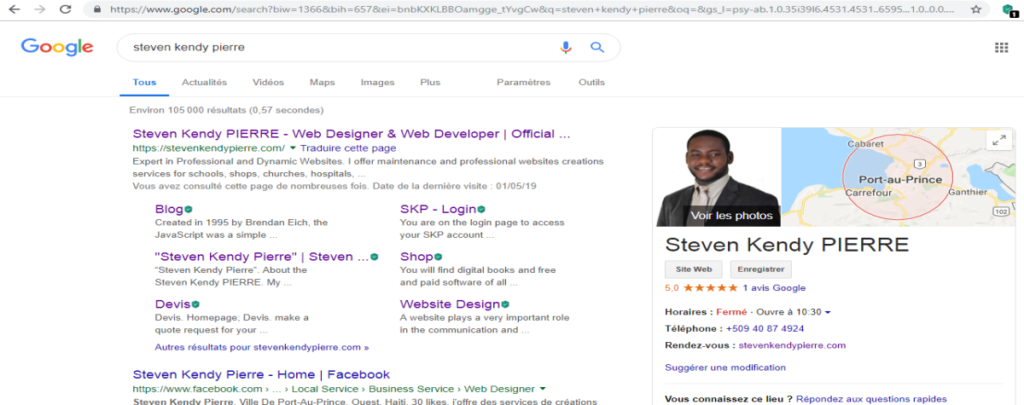Expand the map with the arrows icon

tap(996, 141)
